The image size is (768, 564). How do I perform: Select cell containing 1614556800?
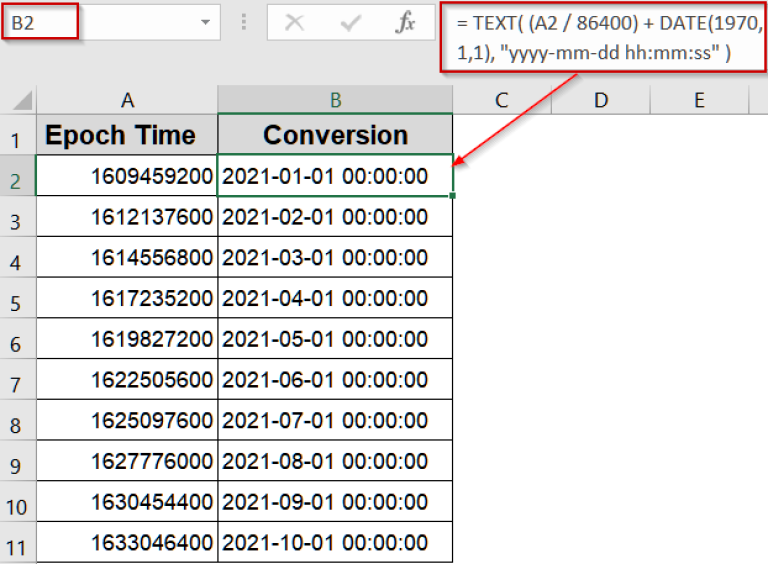pyautogui.click(x=127, y=257)
